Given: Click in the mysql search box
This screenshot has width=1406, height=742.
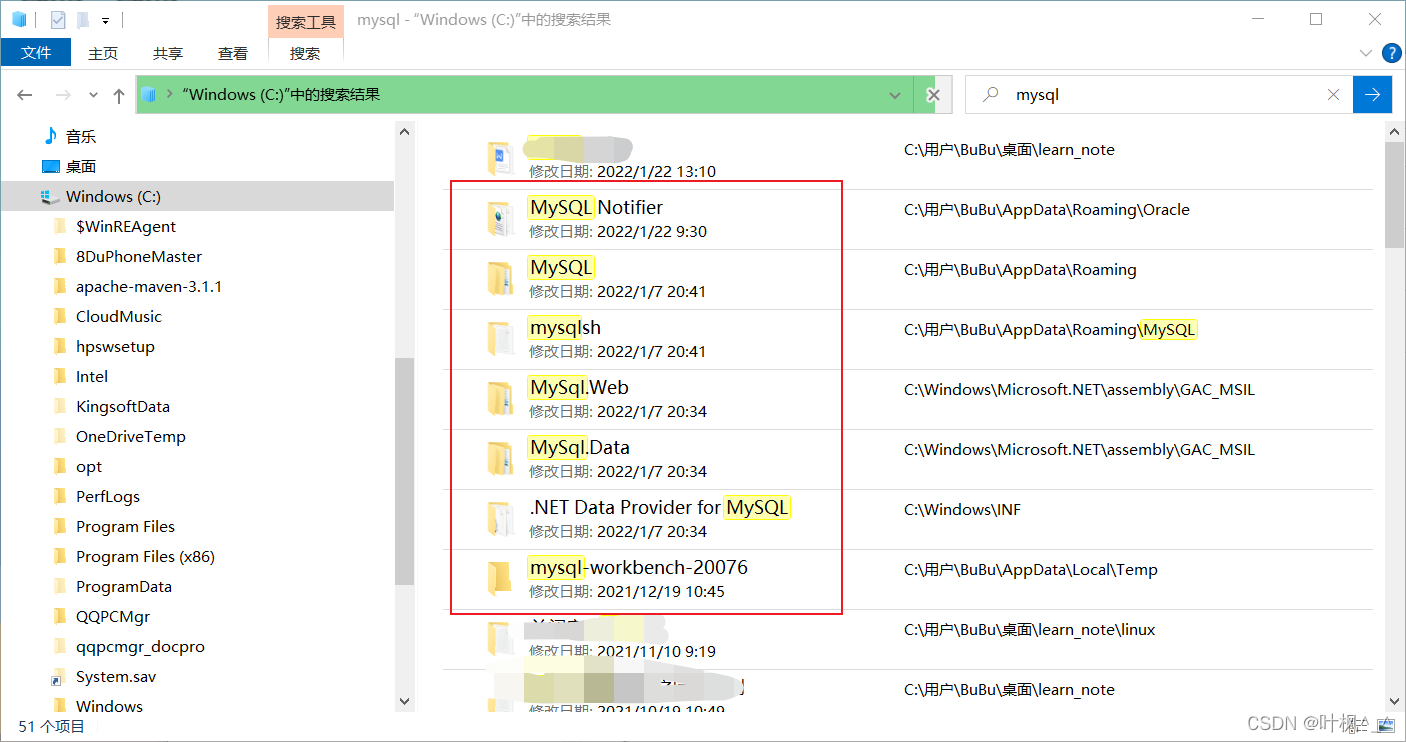Looking at the screenshot, I should (x=1160, y=95).
